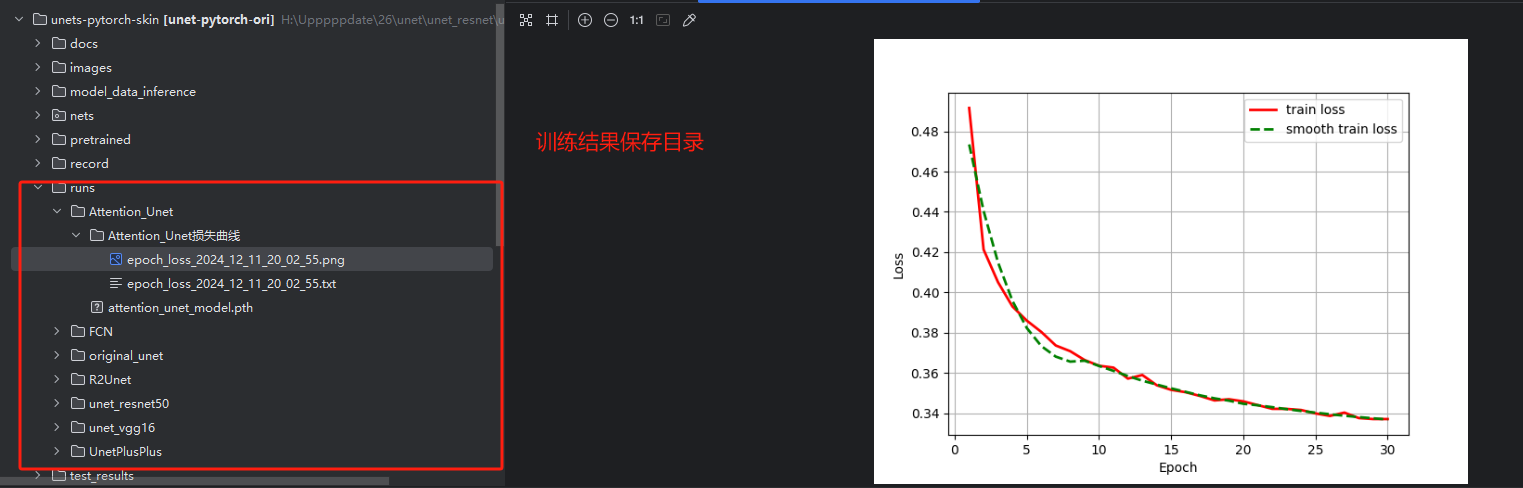This screenshot has height=488, width=1523.
Task: Select the test_results folder
Action: 102,475
